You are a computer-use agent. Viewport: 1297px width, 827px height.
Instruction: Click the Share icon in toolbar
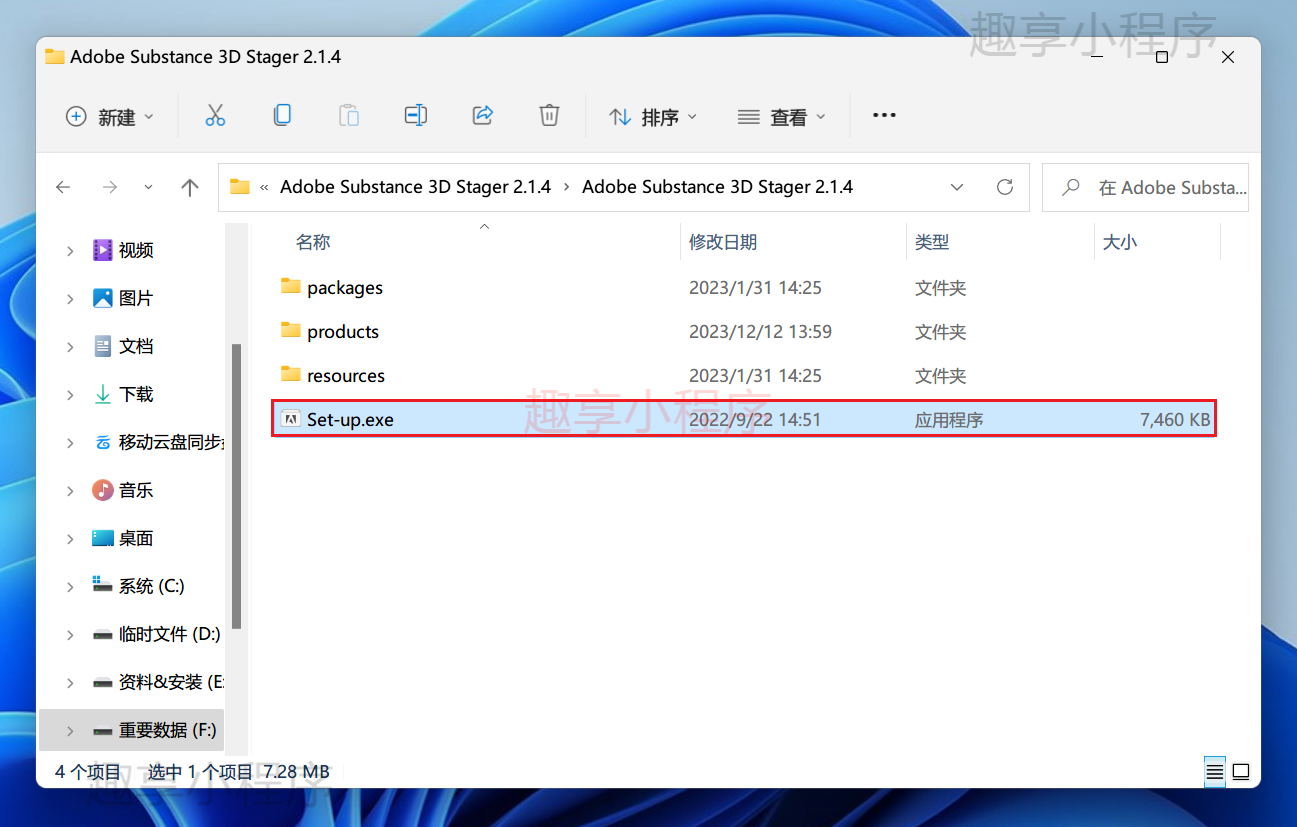483,116
